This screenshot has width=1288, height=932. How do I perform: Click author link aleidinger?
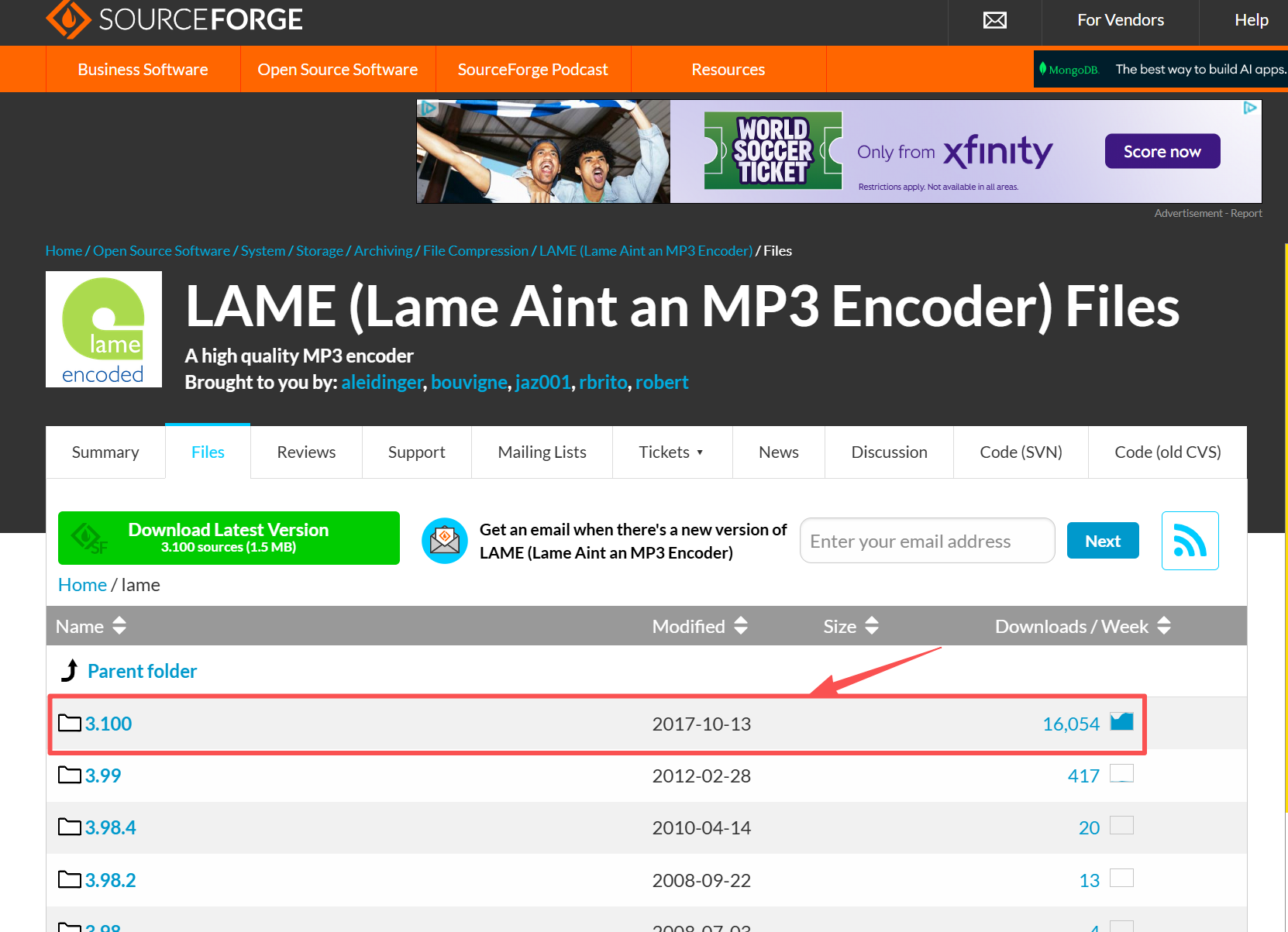point(382,382)
